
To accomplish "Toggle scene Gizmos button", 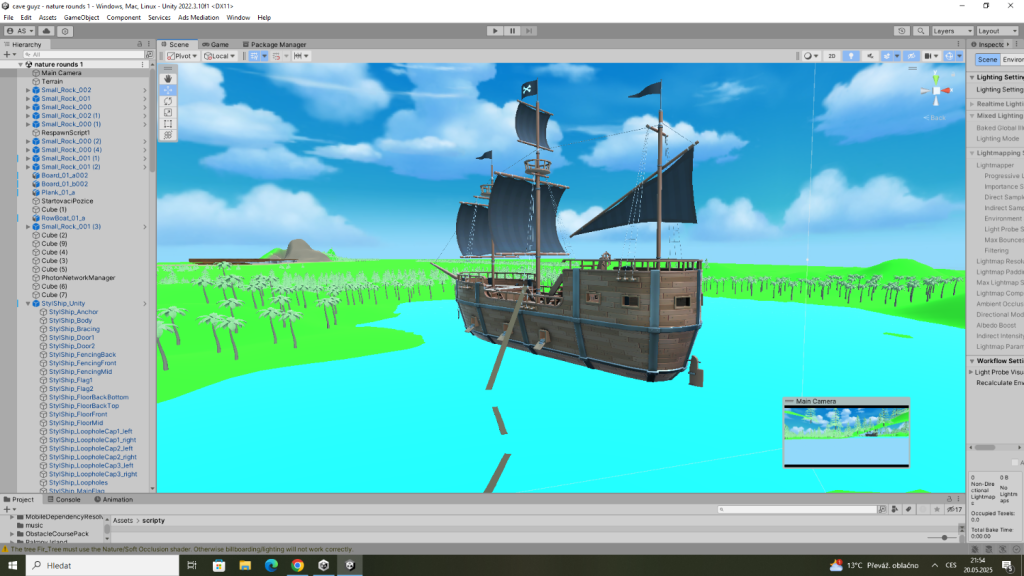I will pyautogui.click(x=950, y=56).
